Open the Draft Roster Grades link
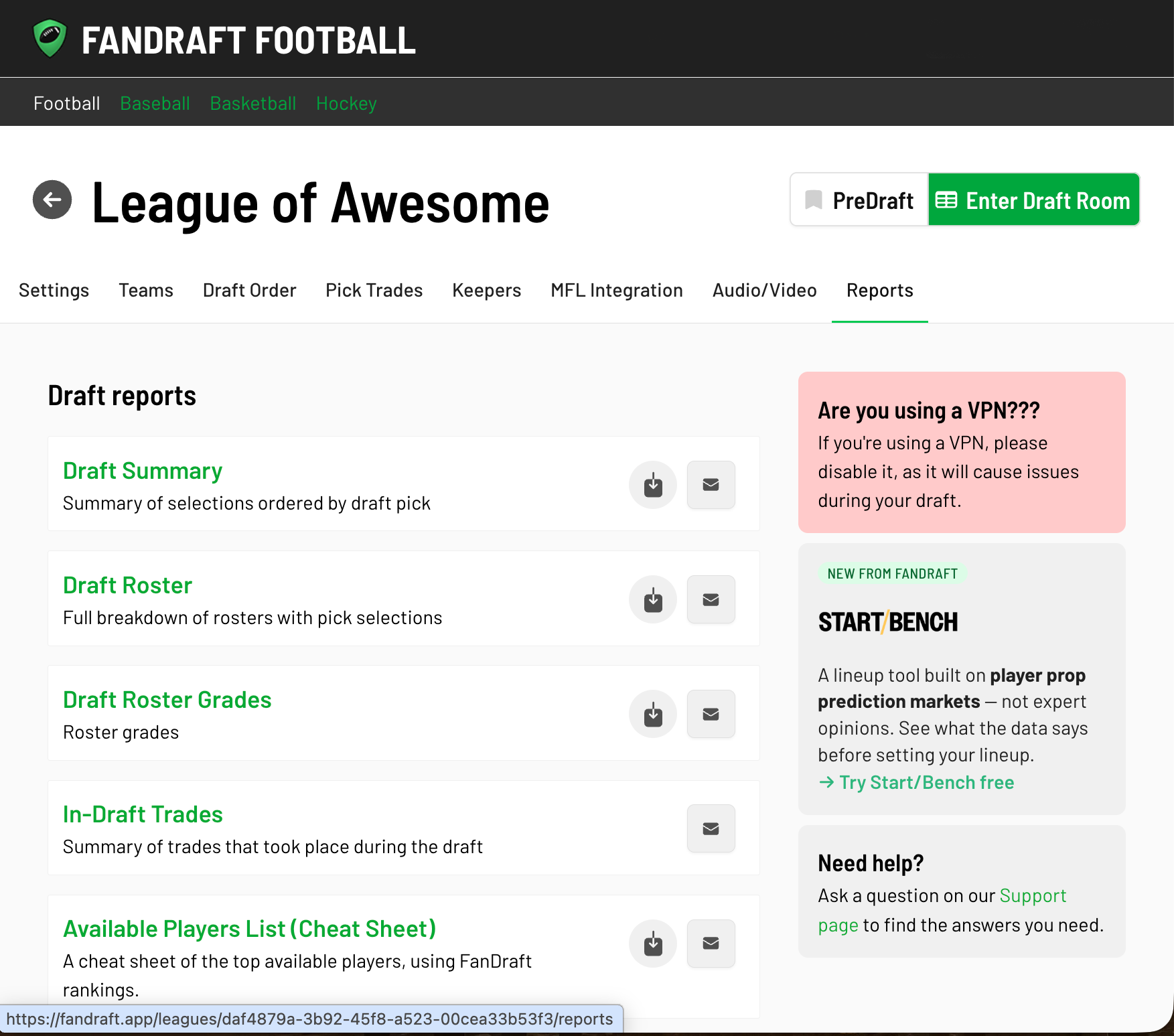 167,700
